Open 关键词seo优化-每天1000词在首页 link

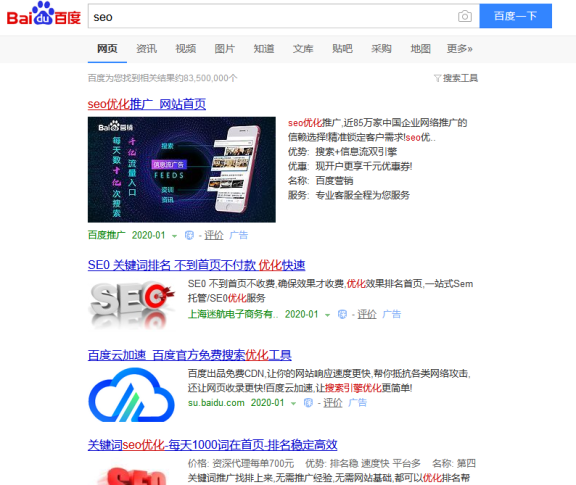(212, 445)
